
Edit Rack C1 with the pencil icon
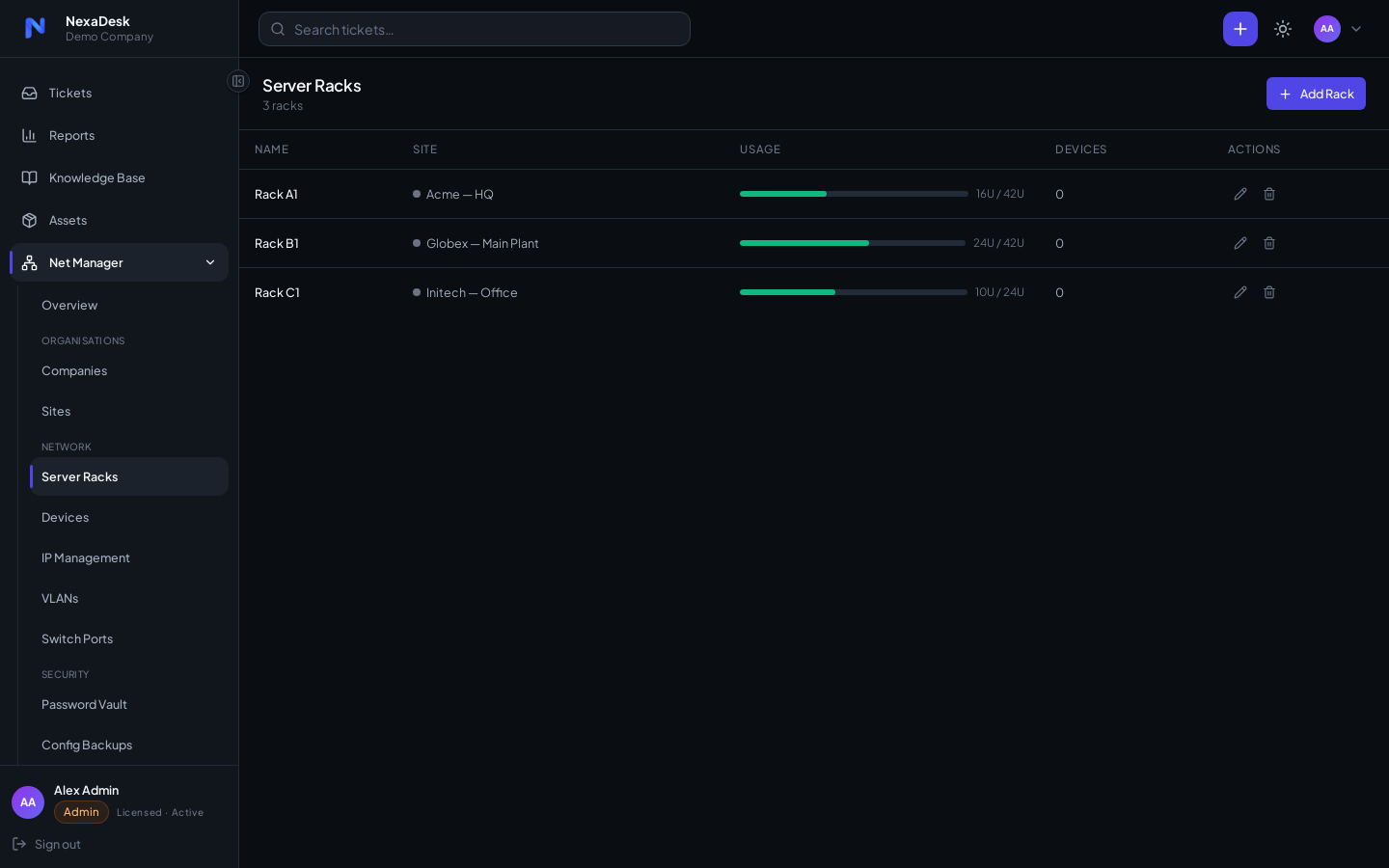point(1240,292)
